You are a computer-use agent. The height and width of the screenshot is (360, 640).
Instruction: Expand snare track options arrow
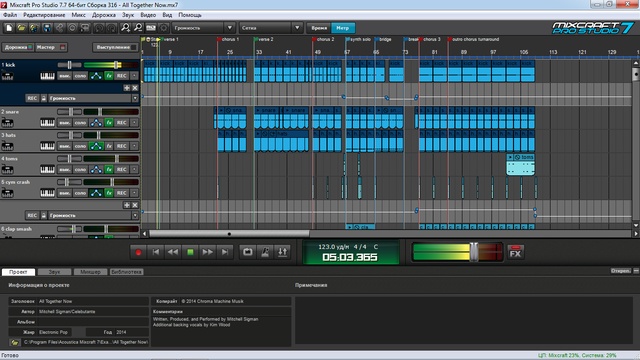pyautogui.click(x=134, y=122)
